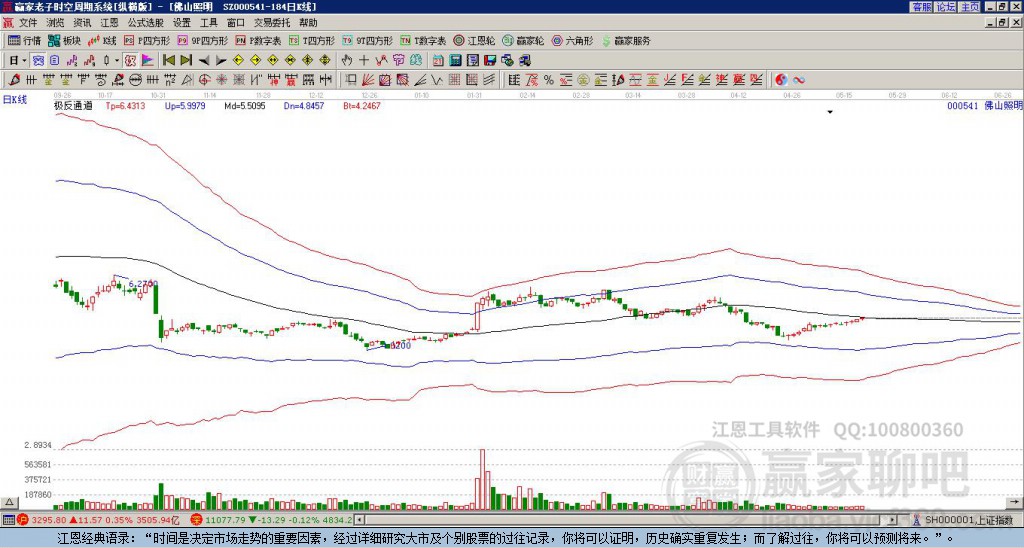Click the circle-with-lines Gann icon
The height and width of the screenshot is (548, 1024).
point(135,80)
